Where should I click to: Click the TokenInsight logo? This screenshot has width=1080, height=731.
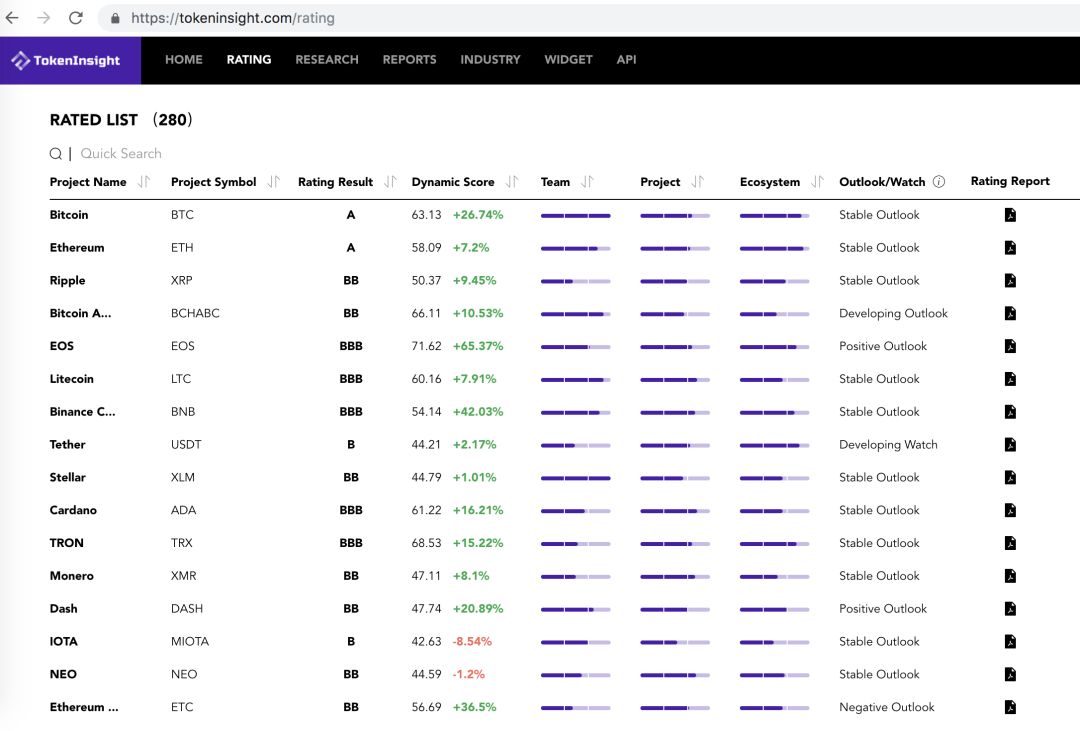click(67, 61)
